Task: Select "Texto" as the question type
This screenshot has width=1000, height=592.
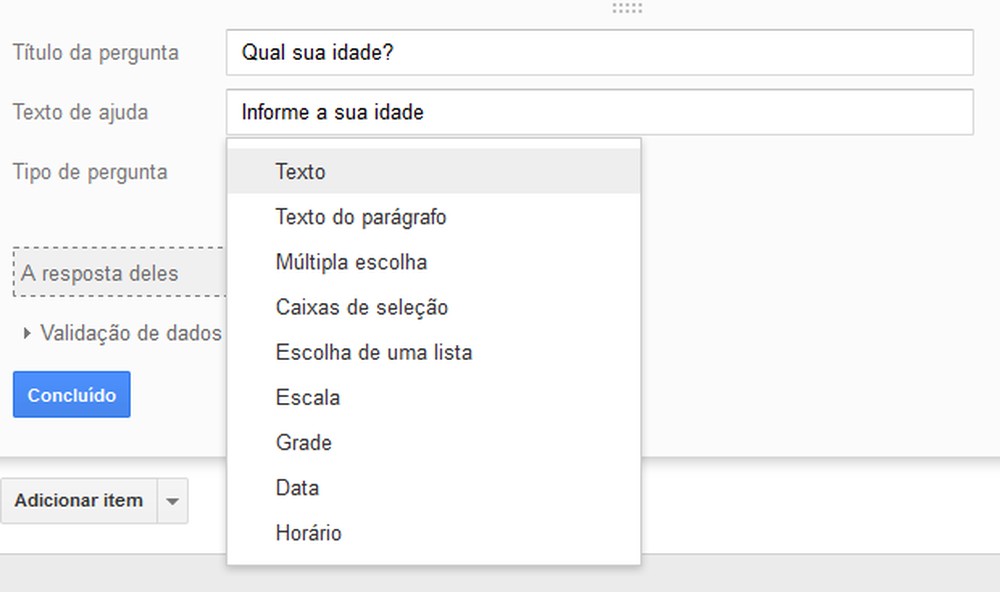Action: (299, 171)
